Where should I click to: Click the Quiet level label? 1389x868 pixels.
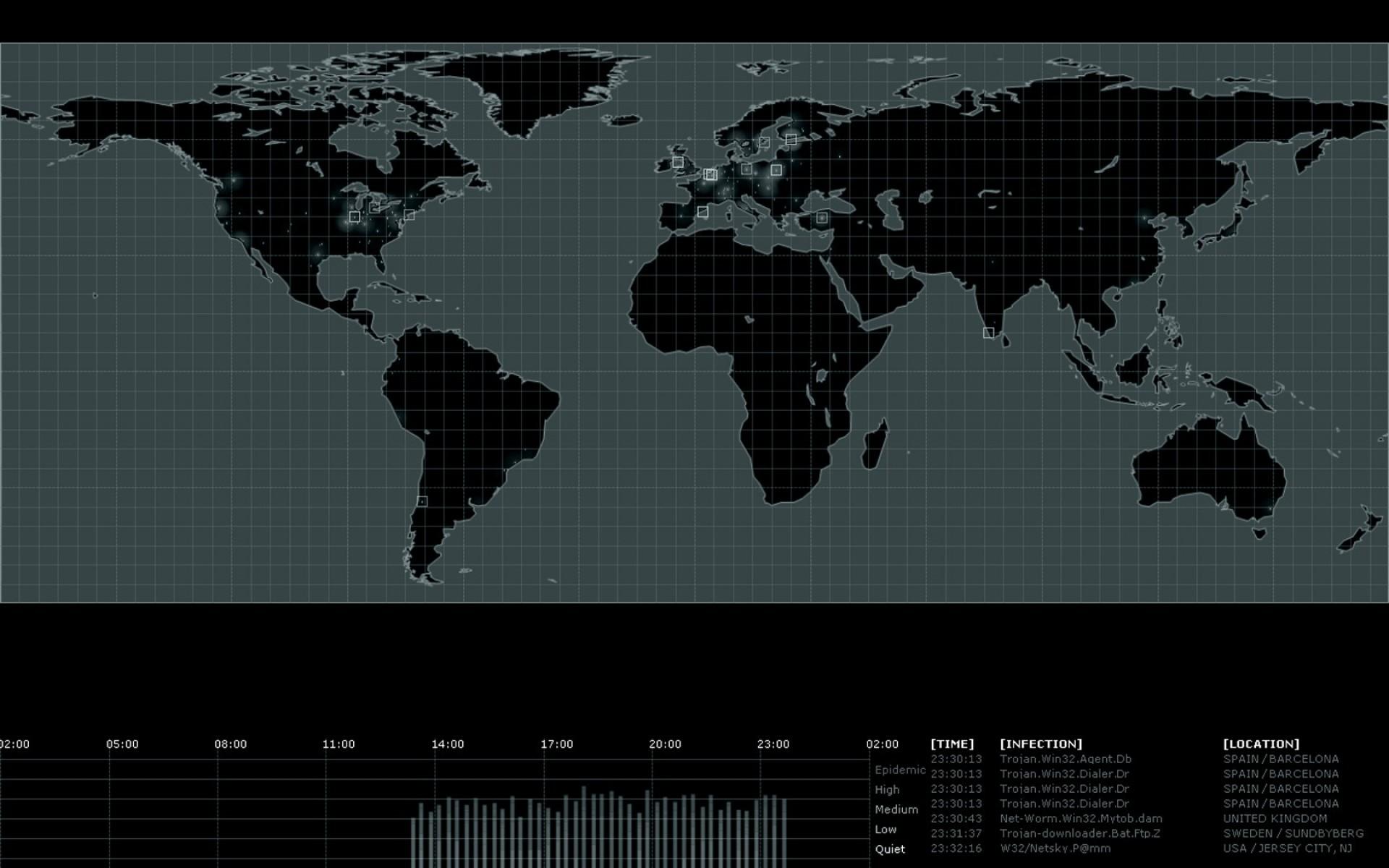click(x=890, y=849)
